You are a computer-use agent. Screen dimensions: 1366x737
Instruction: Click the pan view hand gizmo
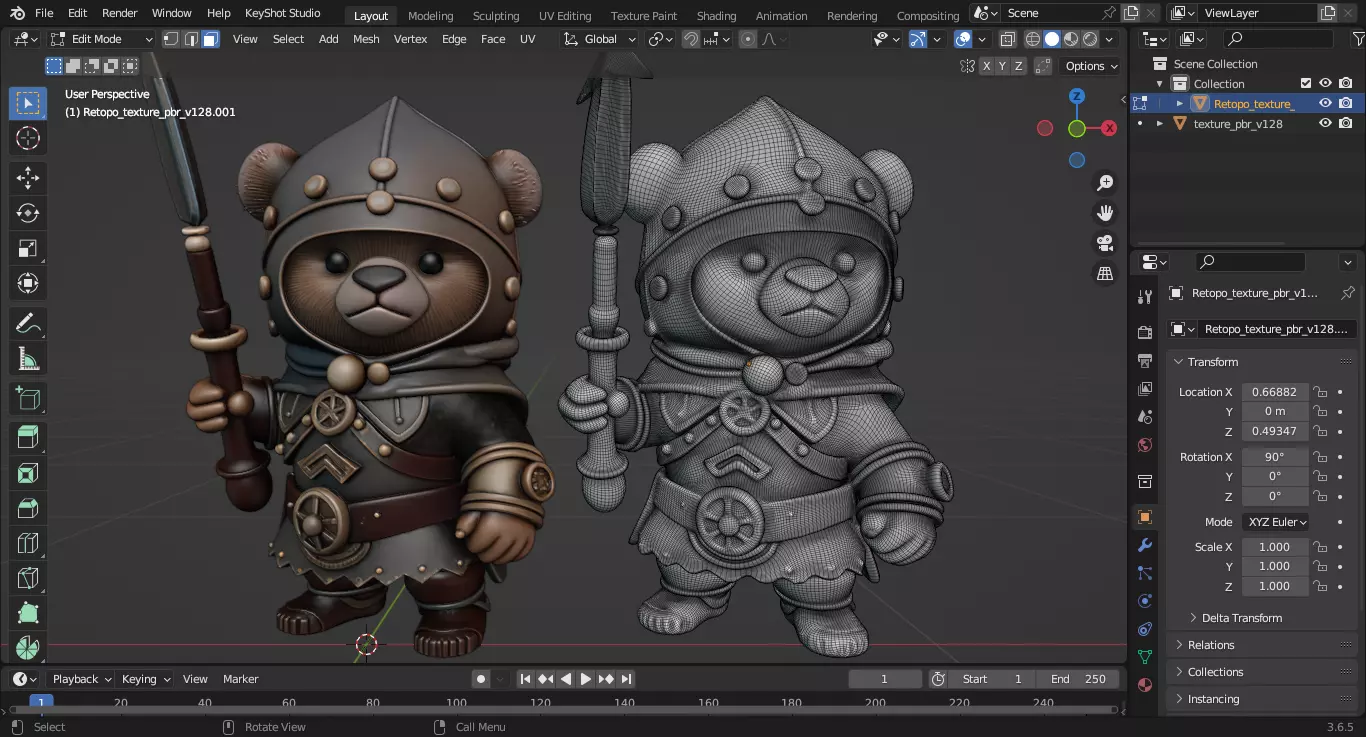tap(1105, 213)
